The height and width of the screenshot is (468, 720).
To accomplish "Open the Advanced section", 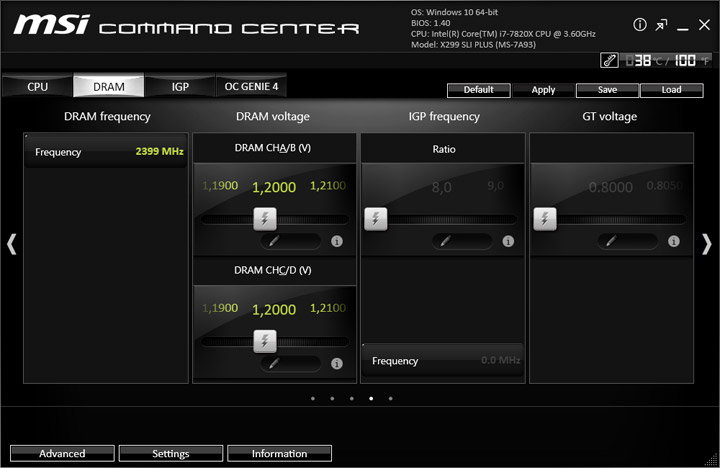I will [62, 453].
